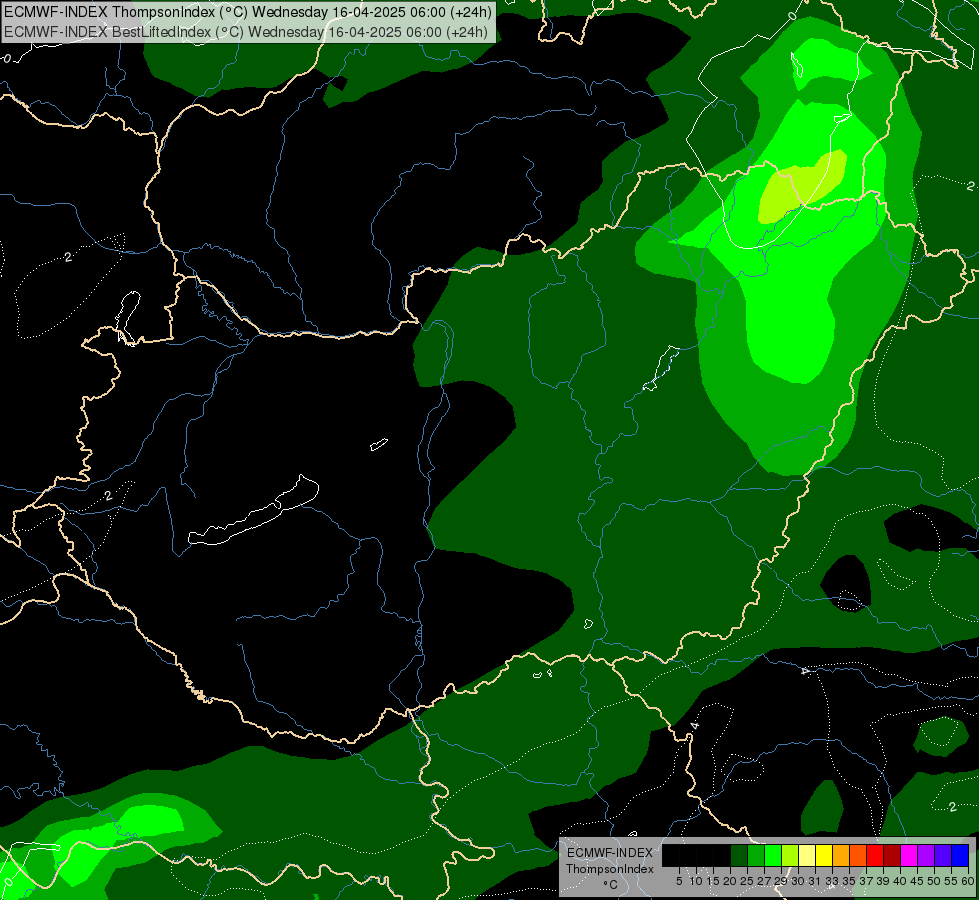The height and width of the screenshot is (900, 979).
Task: Pick the bright yellow 31–33 legend swatch
Action: click(824, 855)
